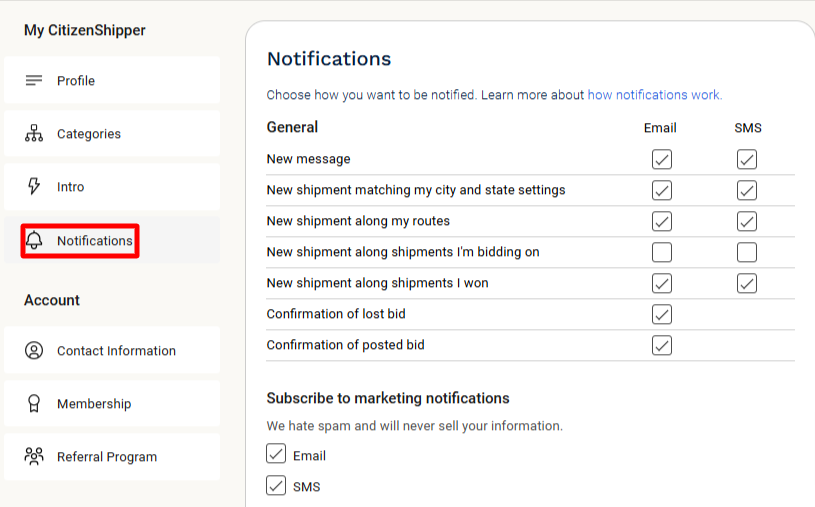Image resolution: width=815 pixels, height=507 pixels.
Task: Uncheck Email for New message
Action: pos(662,159)
